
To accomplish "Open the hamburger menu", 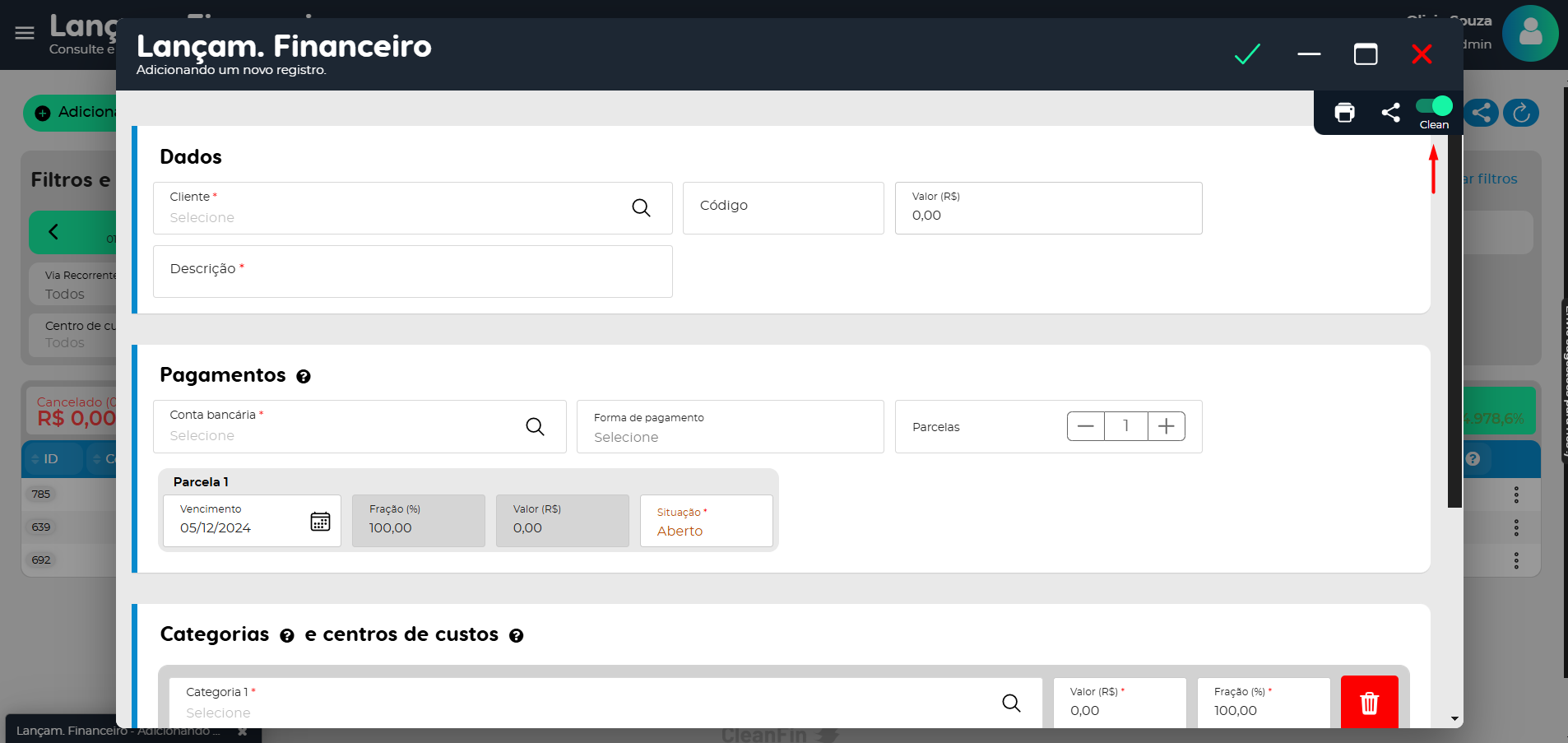I will coord(25,33).
